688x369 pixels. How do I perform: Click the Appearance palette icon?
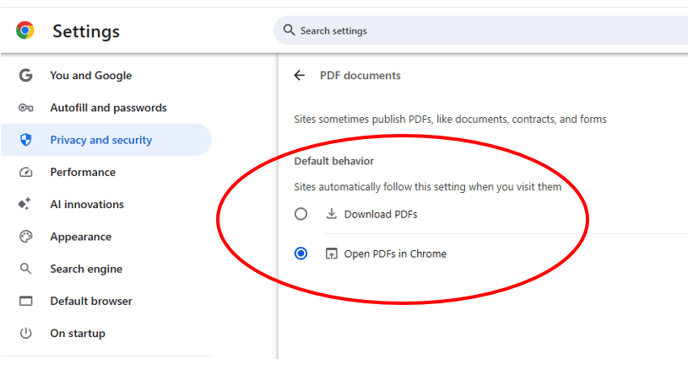click(x=25, y=236)
